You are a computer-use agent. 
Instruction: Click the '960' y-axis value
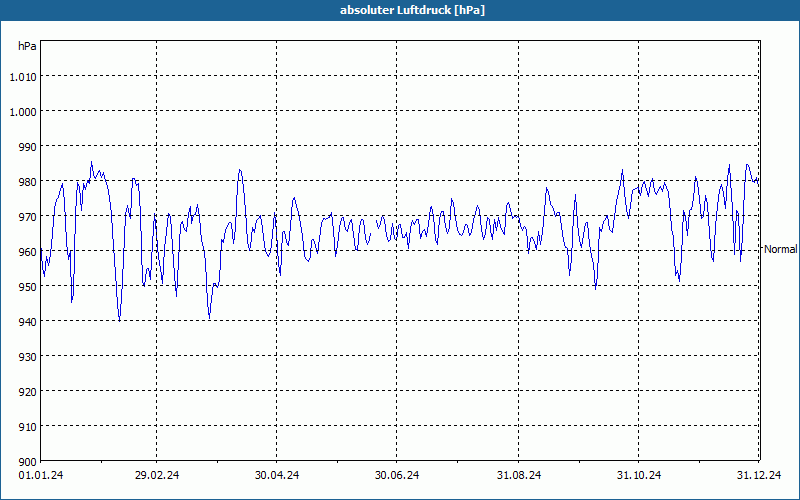pyautogui.click(x=28, y=252)
